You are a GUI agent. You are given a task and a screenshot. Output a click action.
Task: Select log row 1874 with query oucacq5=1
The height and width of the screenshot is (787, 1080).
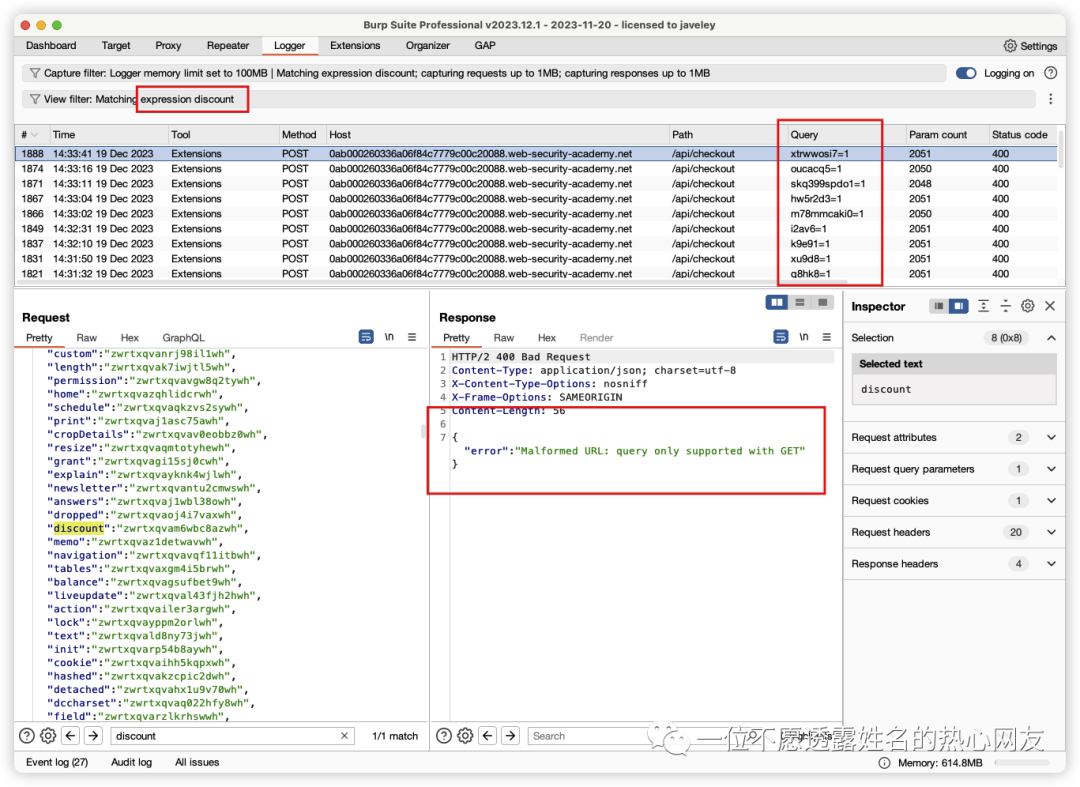coord(536,169)
